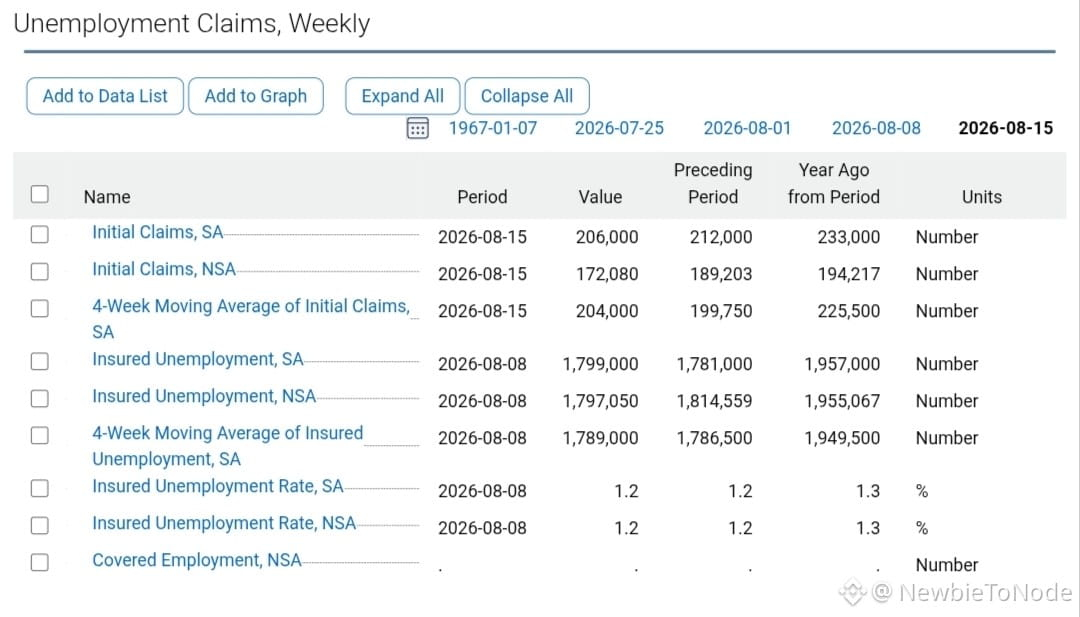The width and height of the screenshot is (1080, 617).
Task: Open Insured Unemployment, NSA series link
Action: click(x=204, y=396)
